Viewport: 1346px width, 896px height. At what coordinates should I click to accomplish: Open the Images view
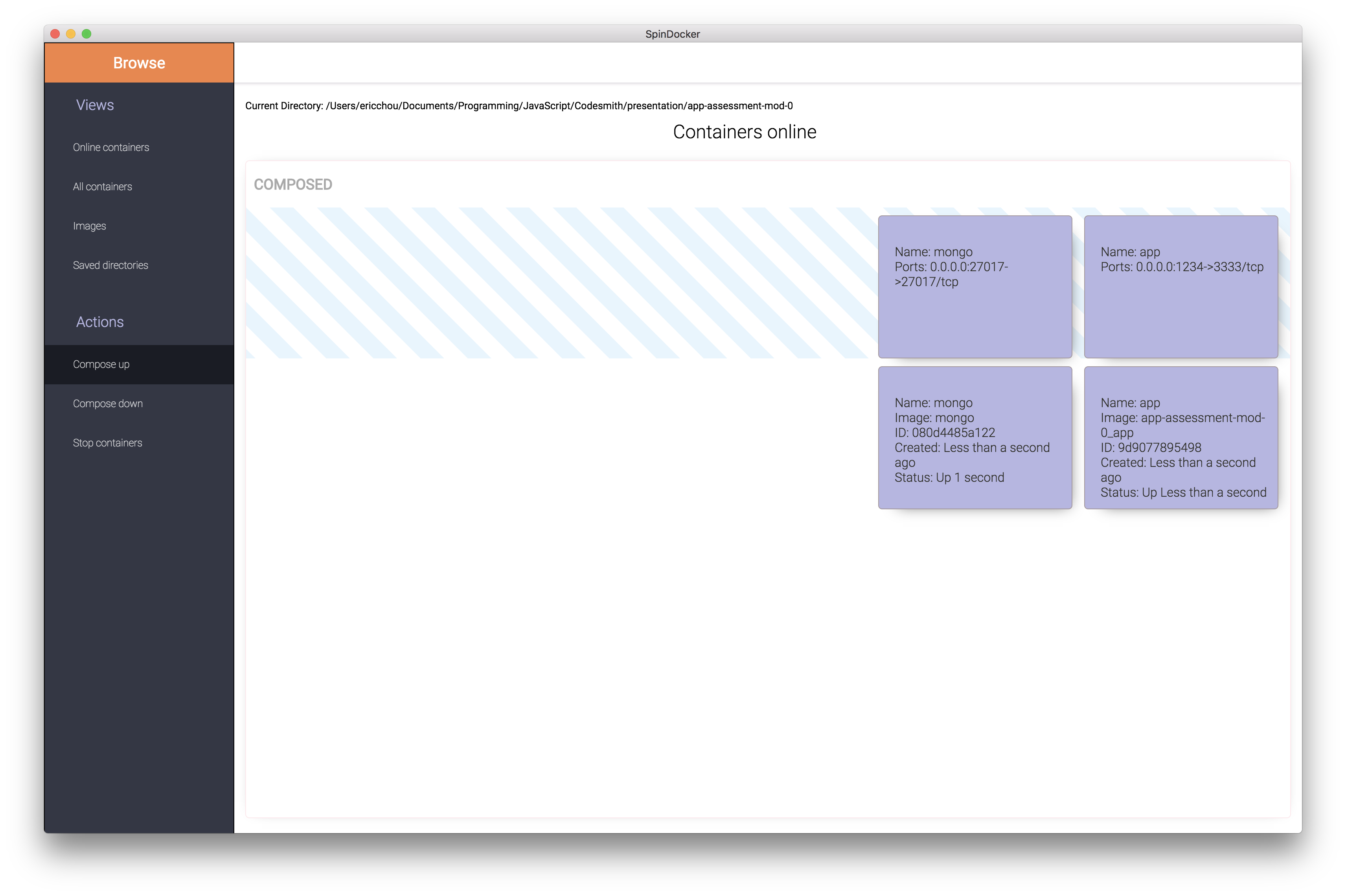[x=139, y=226]
